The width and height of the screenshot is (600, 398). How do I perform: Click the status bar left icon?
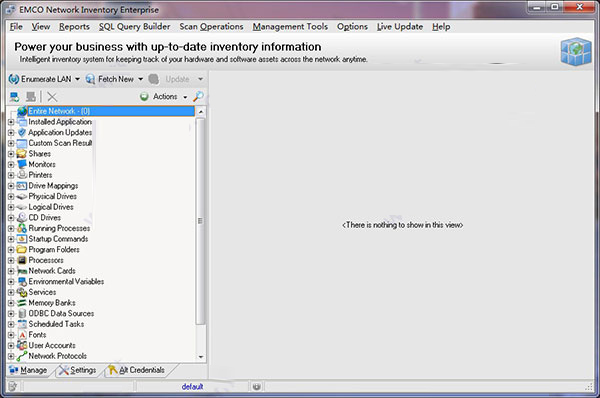(13, 387)
